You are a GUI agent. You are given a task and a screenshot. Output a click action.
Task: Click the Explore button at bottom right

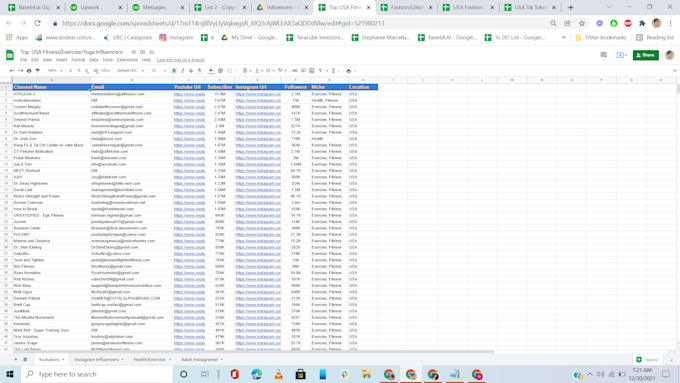[x=647, y=360]
